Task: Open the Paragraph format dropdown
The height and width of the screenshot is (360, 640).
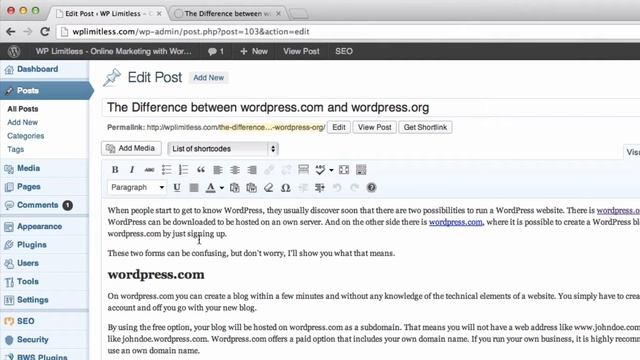Action: click(x=137, y=187)
